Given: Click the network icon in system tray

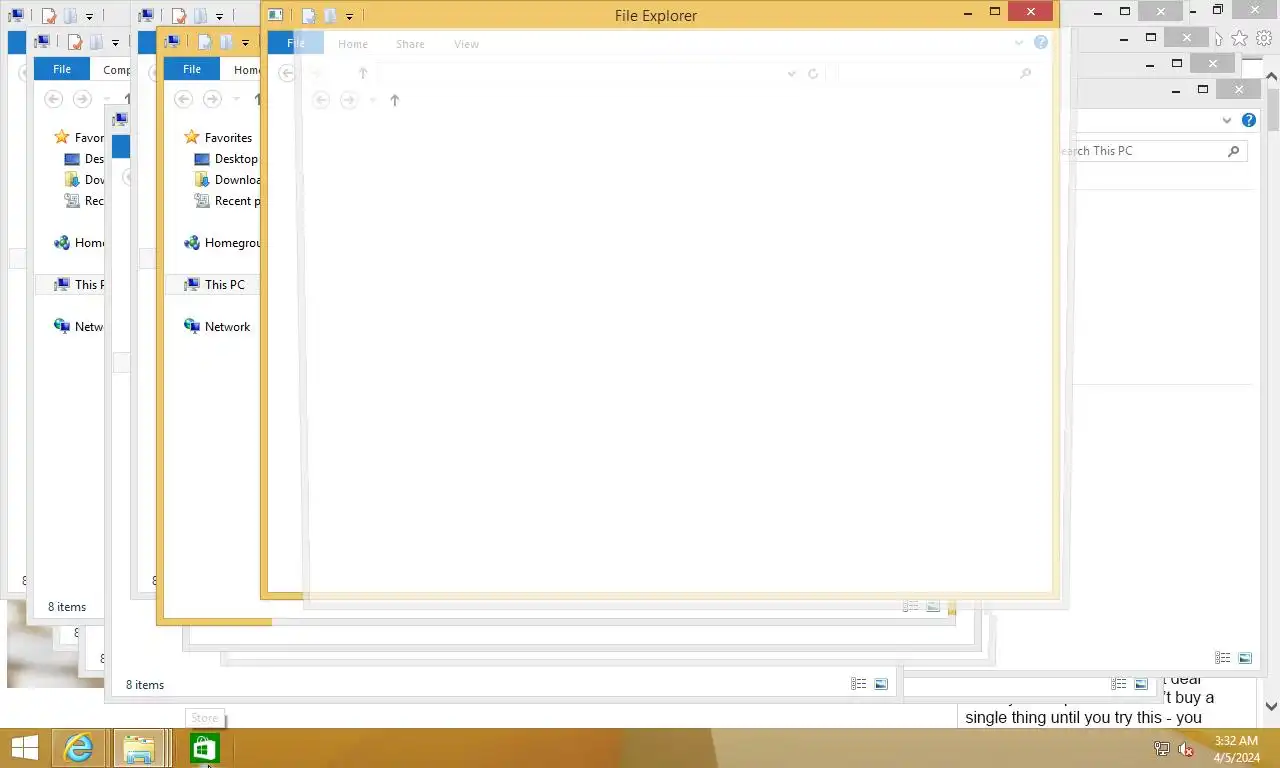Looking at the screenshot, I should coord(1162,749).
